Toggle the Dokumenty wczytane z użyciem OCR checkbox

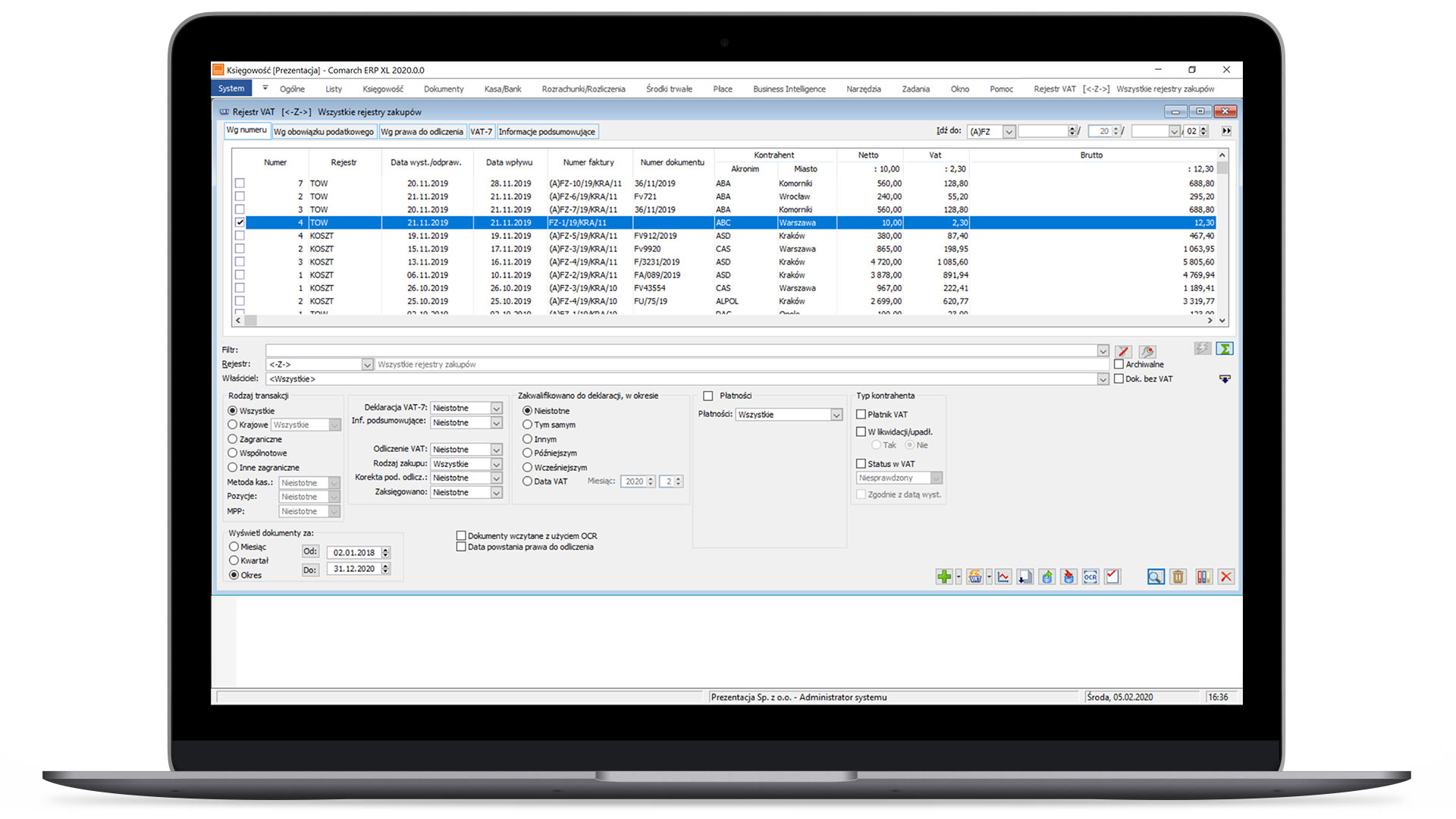pos(462,535)
